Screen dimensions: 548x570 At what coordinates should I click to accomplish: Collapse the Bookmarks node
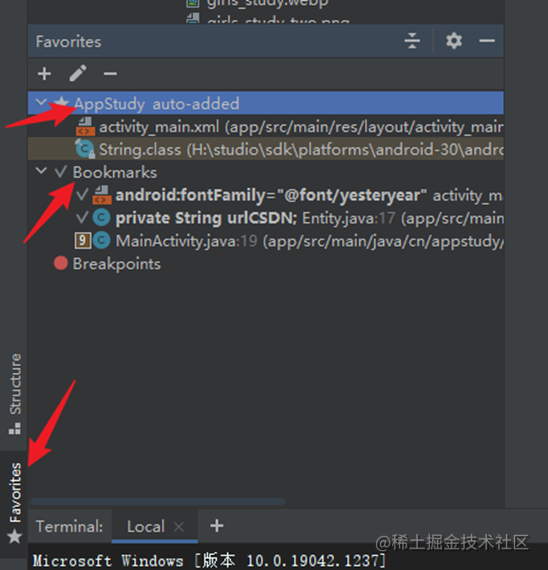(x=41, y=170)
